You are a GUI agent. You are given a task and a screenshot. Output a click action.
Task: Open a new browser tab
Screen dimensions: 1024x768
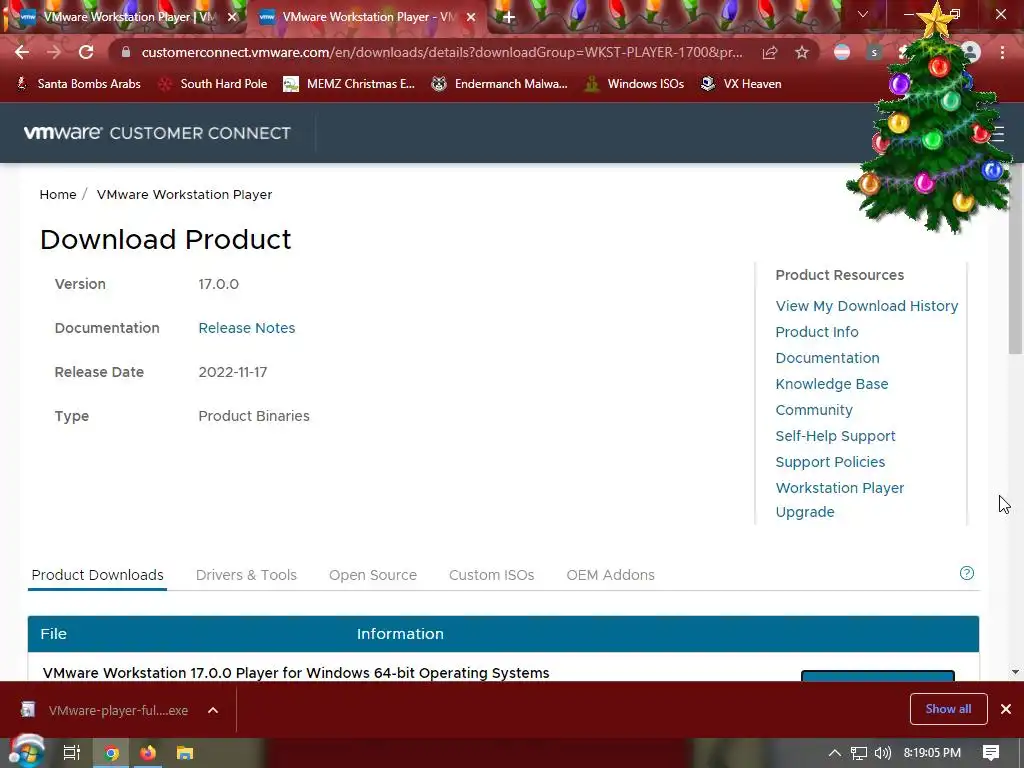[509, 17]
